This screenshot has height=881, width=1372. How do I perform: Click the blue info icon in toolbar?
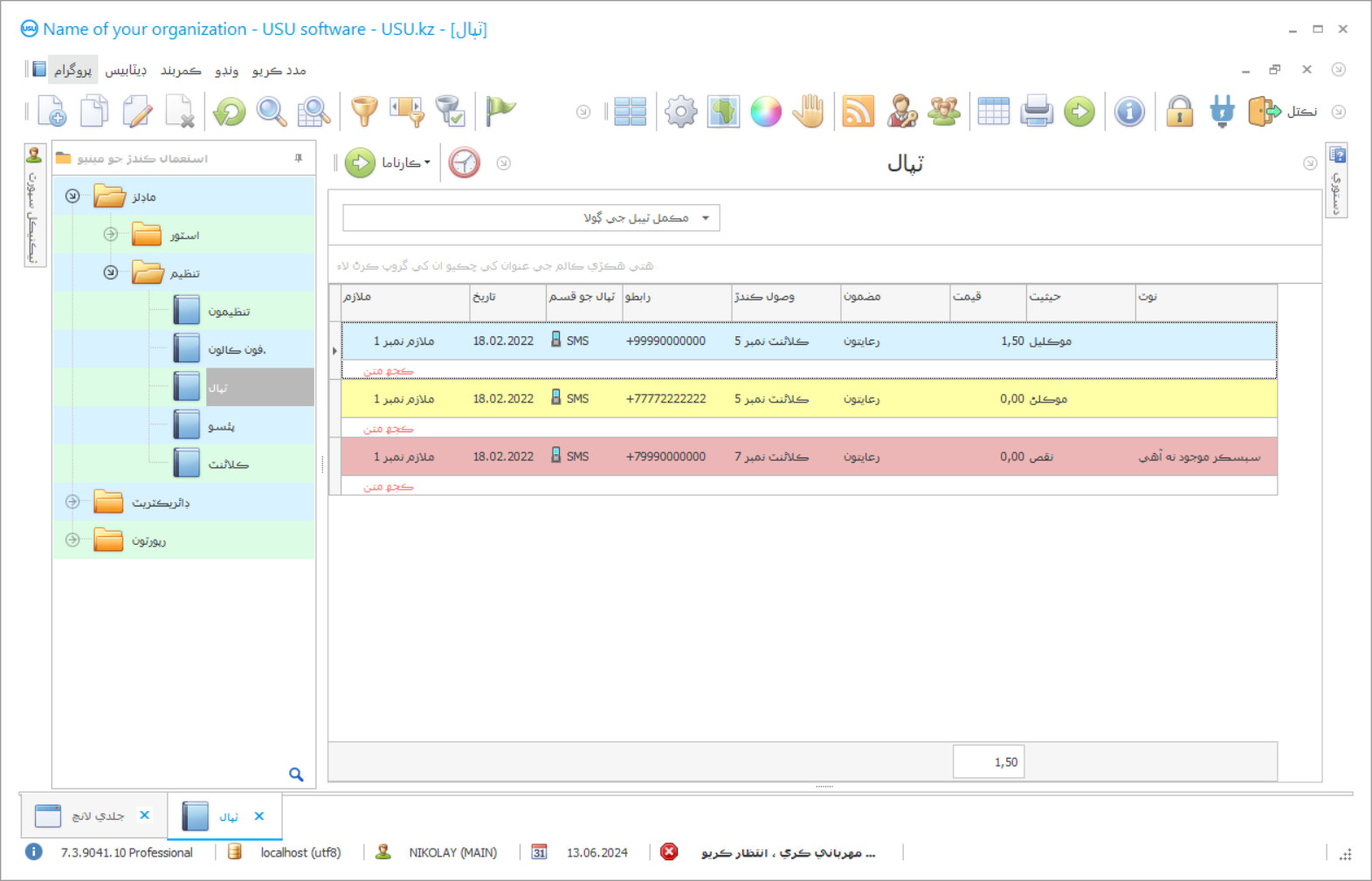pyautogui.click(x=1129, y=112)
